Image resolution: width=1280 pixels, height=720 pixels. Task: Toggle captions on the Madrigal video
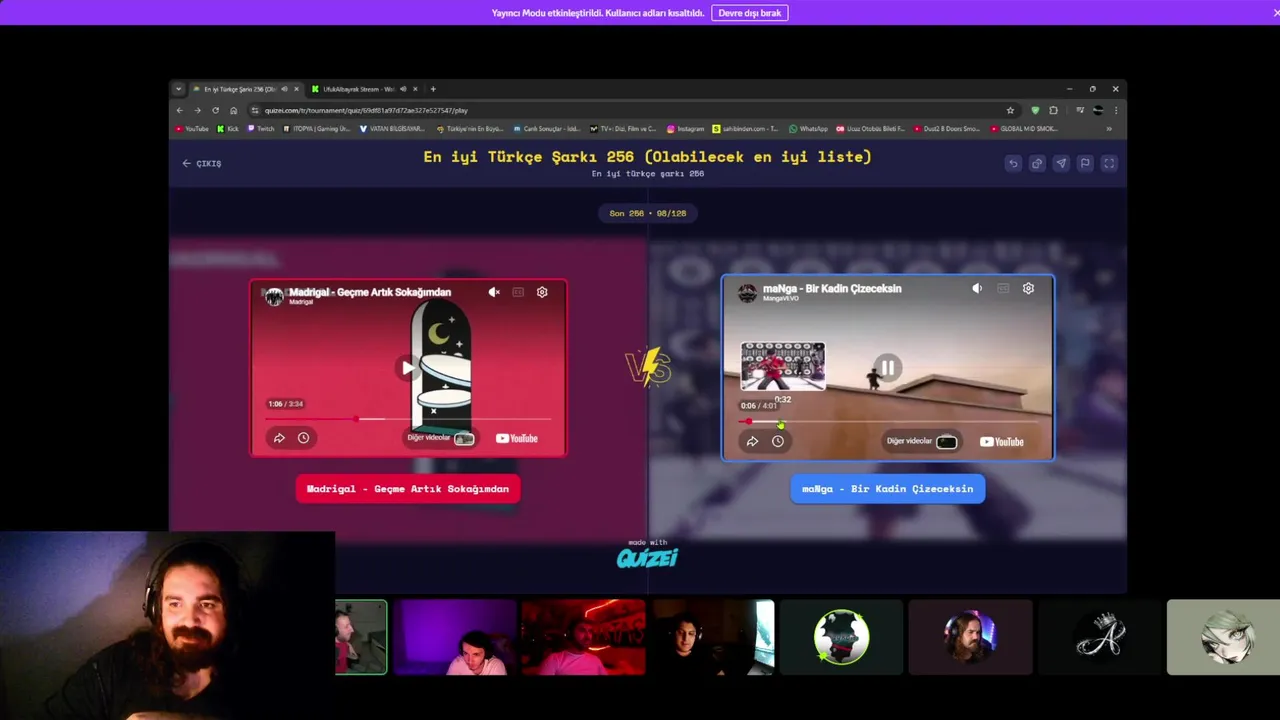tap(518, 292)
